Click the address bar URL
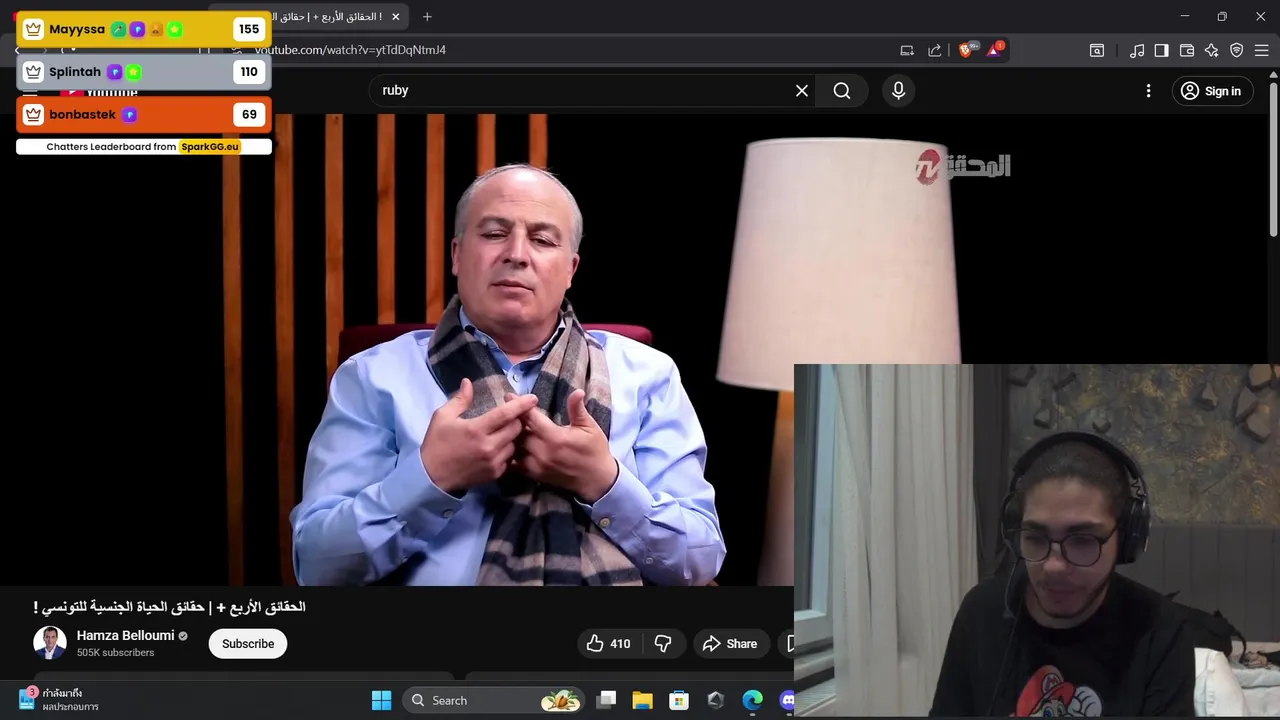Viewport: 1280px width, 720px height. click(350, 50)
